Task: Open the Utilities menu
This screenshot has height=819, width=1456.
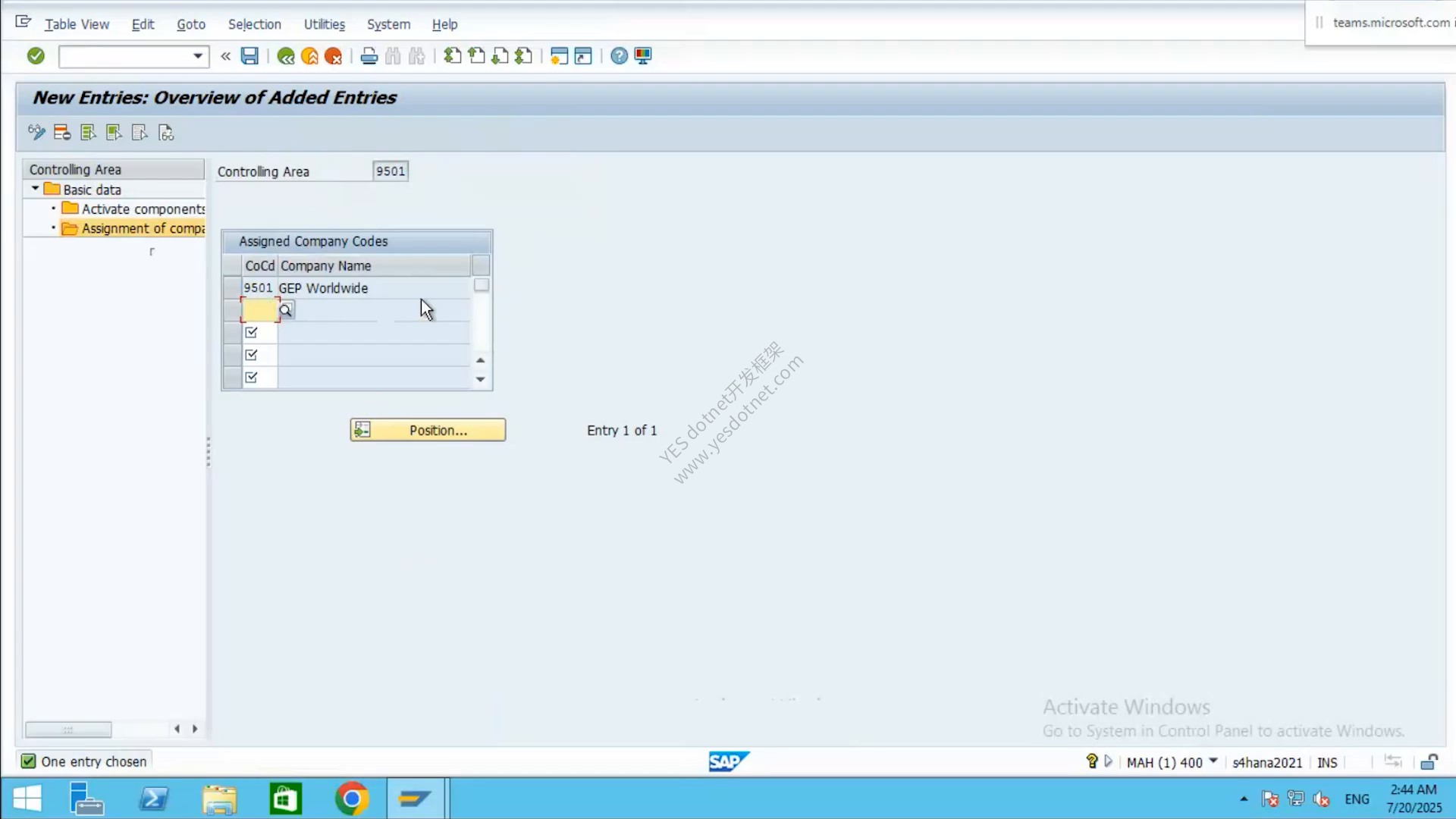Action: coord(325,24)
